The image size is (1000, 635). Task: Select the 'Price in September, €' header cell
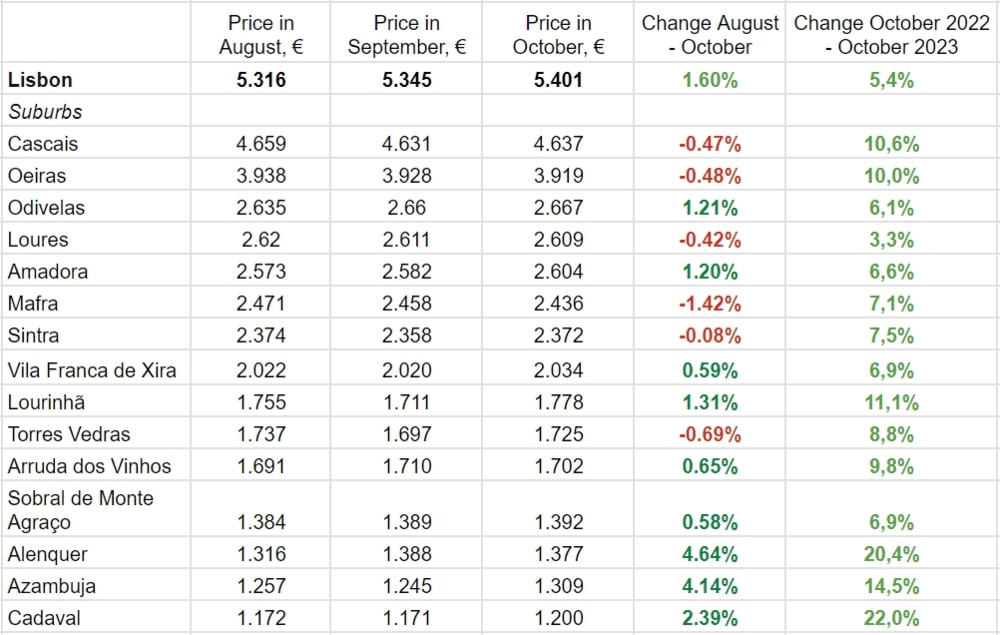[407, 34]
